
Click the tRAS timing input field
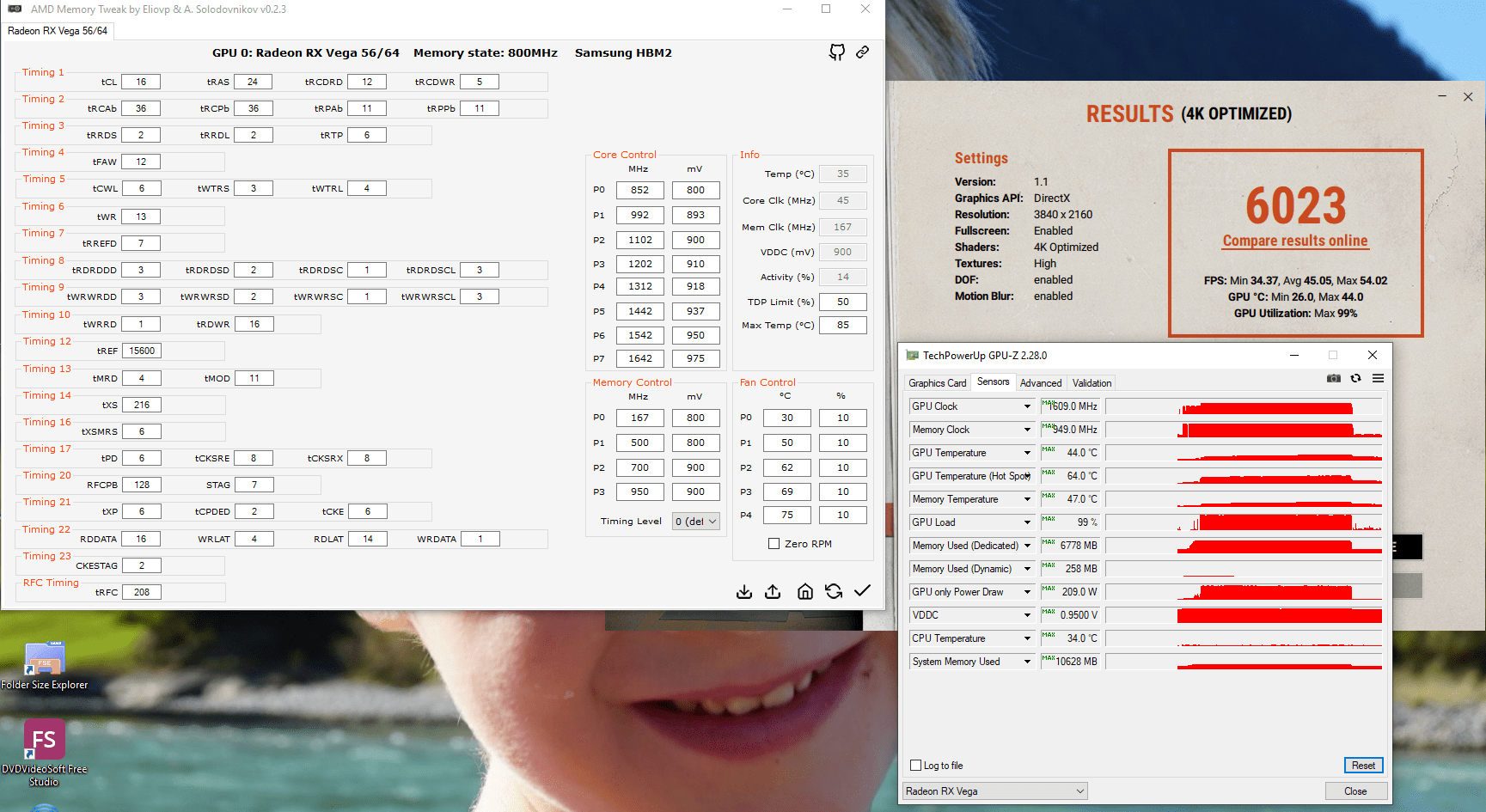253,82
